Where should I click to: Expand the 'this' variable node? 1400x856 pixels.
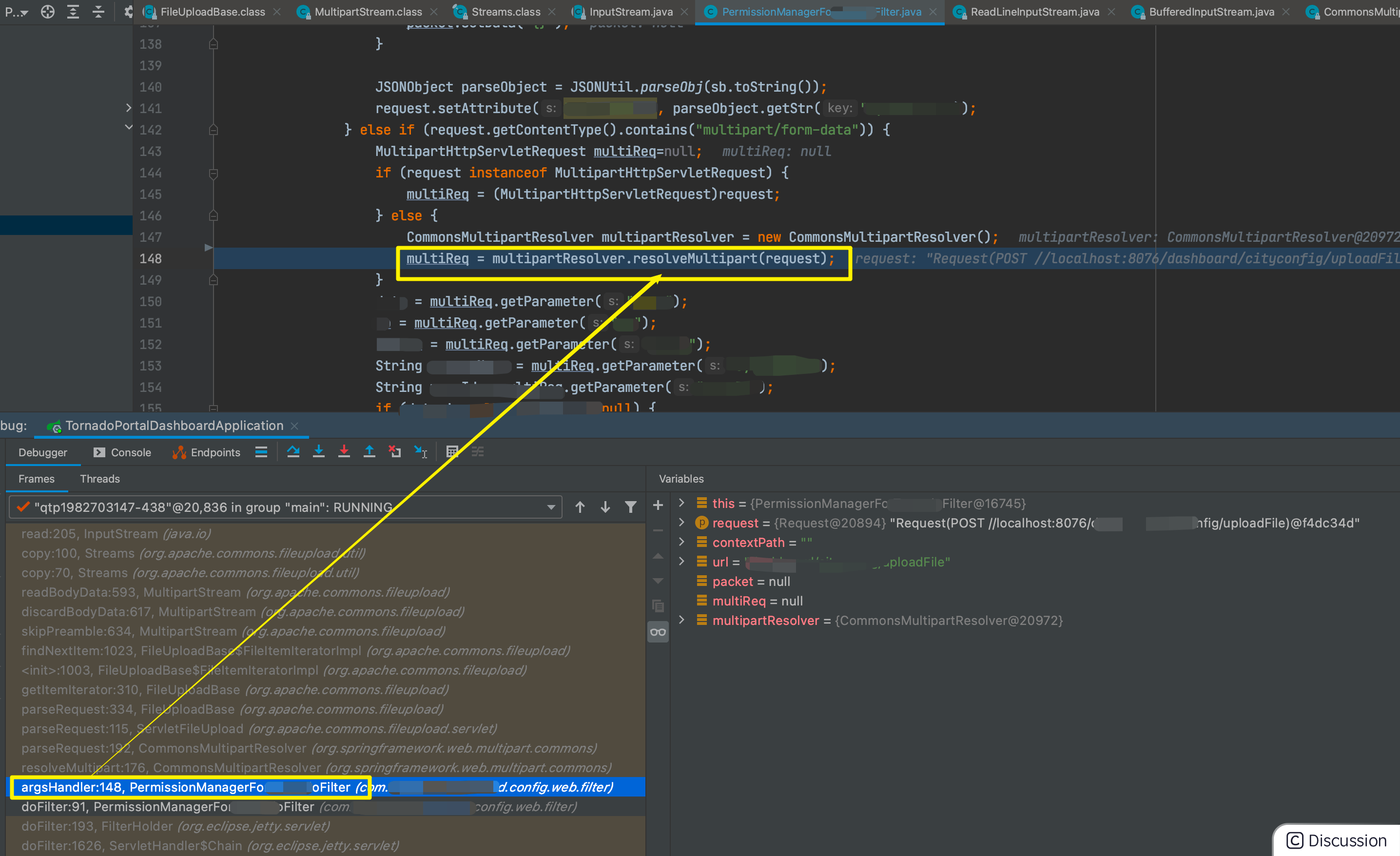(x=681, y=503)
